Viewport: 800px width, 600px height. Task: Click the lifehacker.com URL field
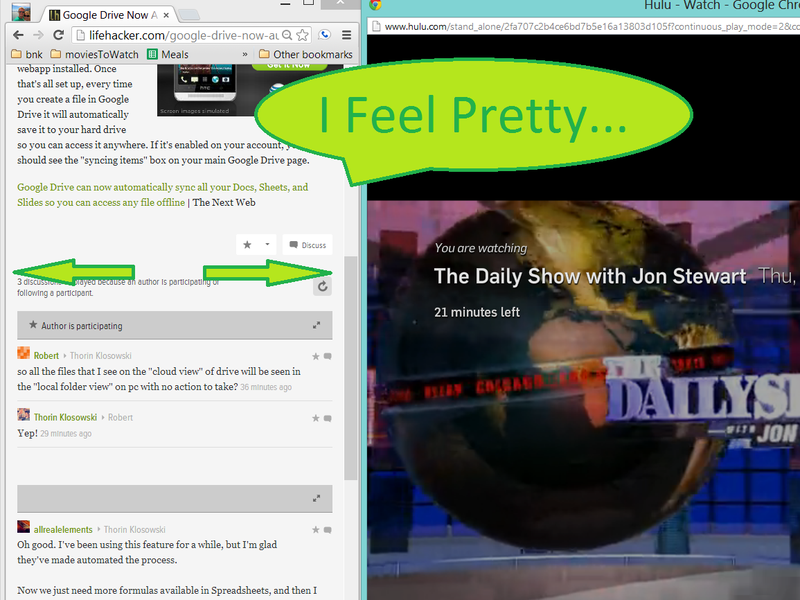184,35
